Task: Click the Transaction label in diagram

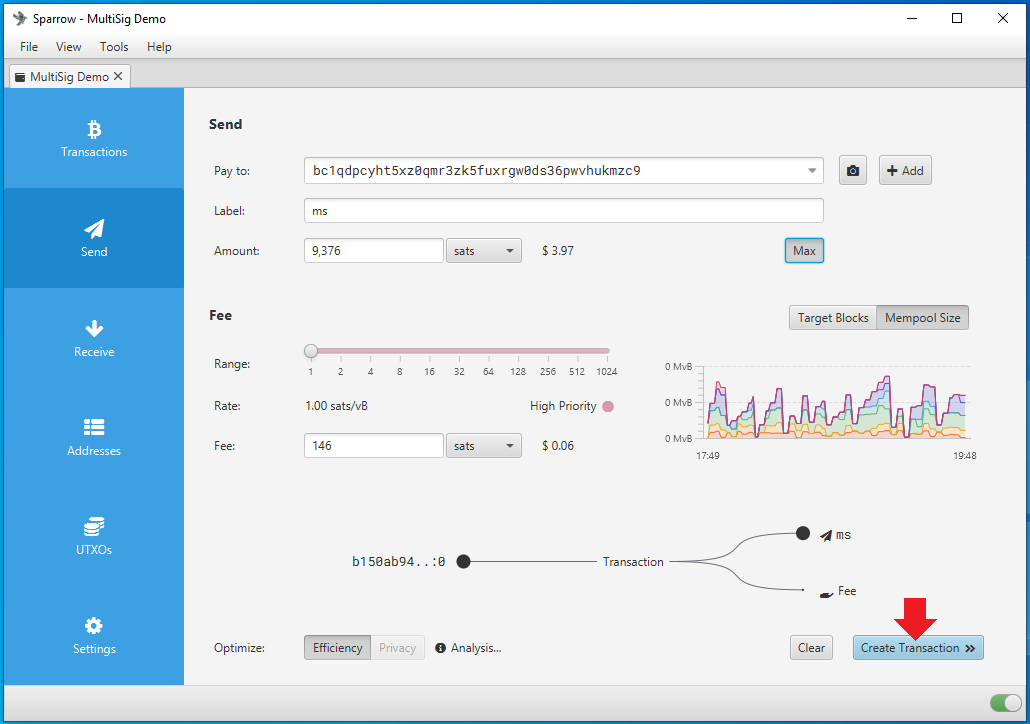Action: [x=633, y=562]
